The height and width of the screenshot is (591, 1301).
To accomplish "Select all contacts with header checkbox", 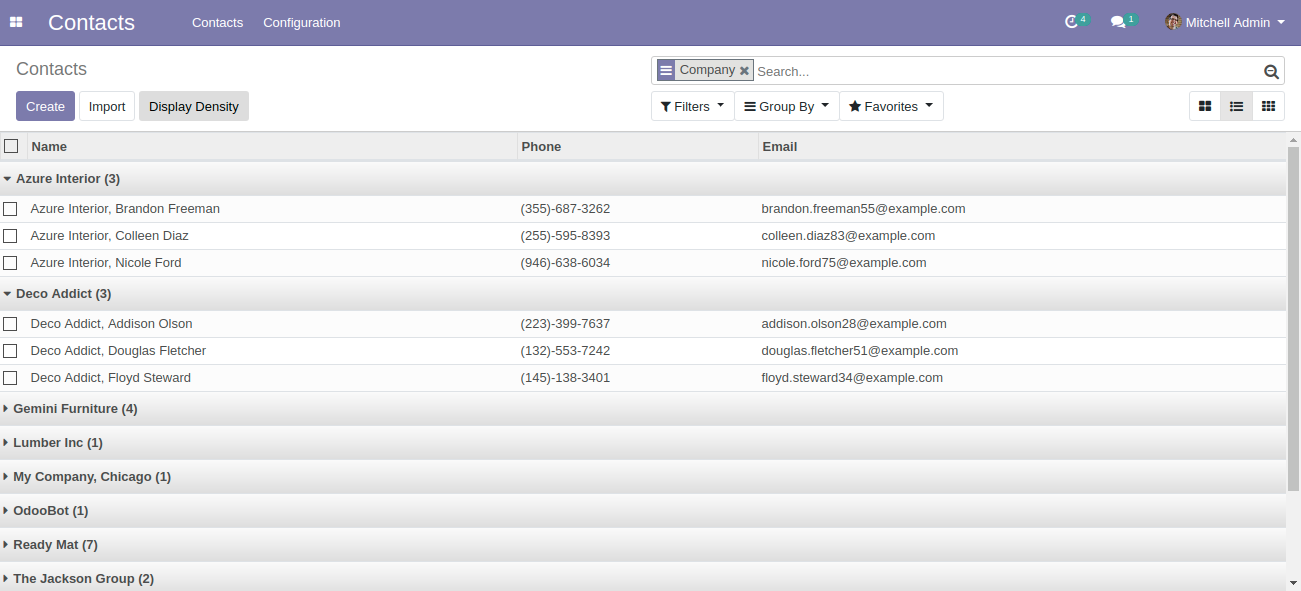I will point(11,146).
